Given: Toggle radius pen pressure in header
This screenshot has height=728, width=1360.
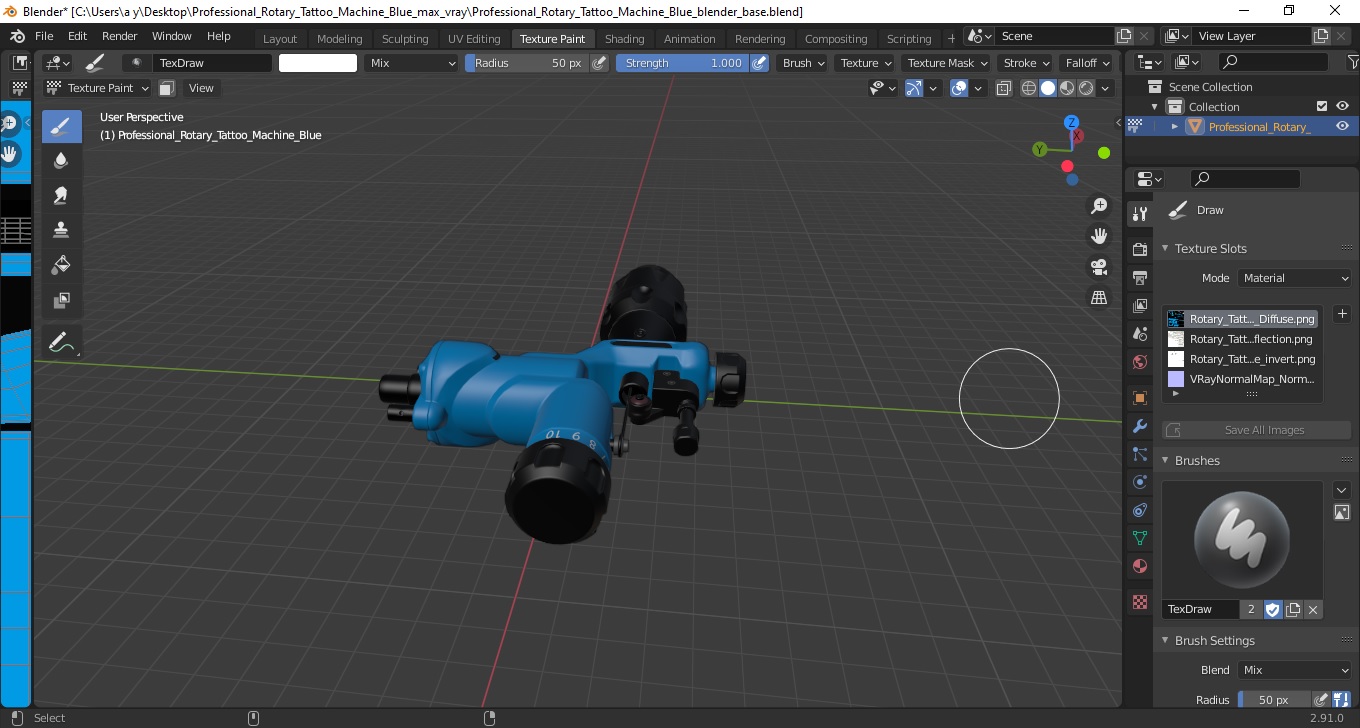Looking at the screenshot, I should pos(599,62).
